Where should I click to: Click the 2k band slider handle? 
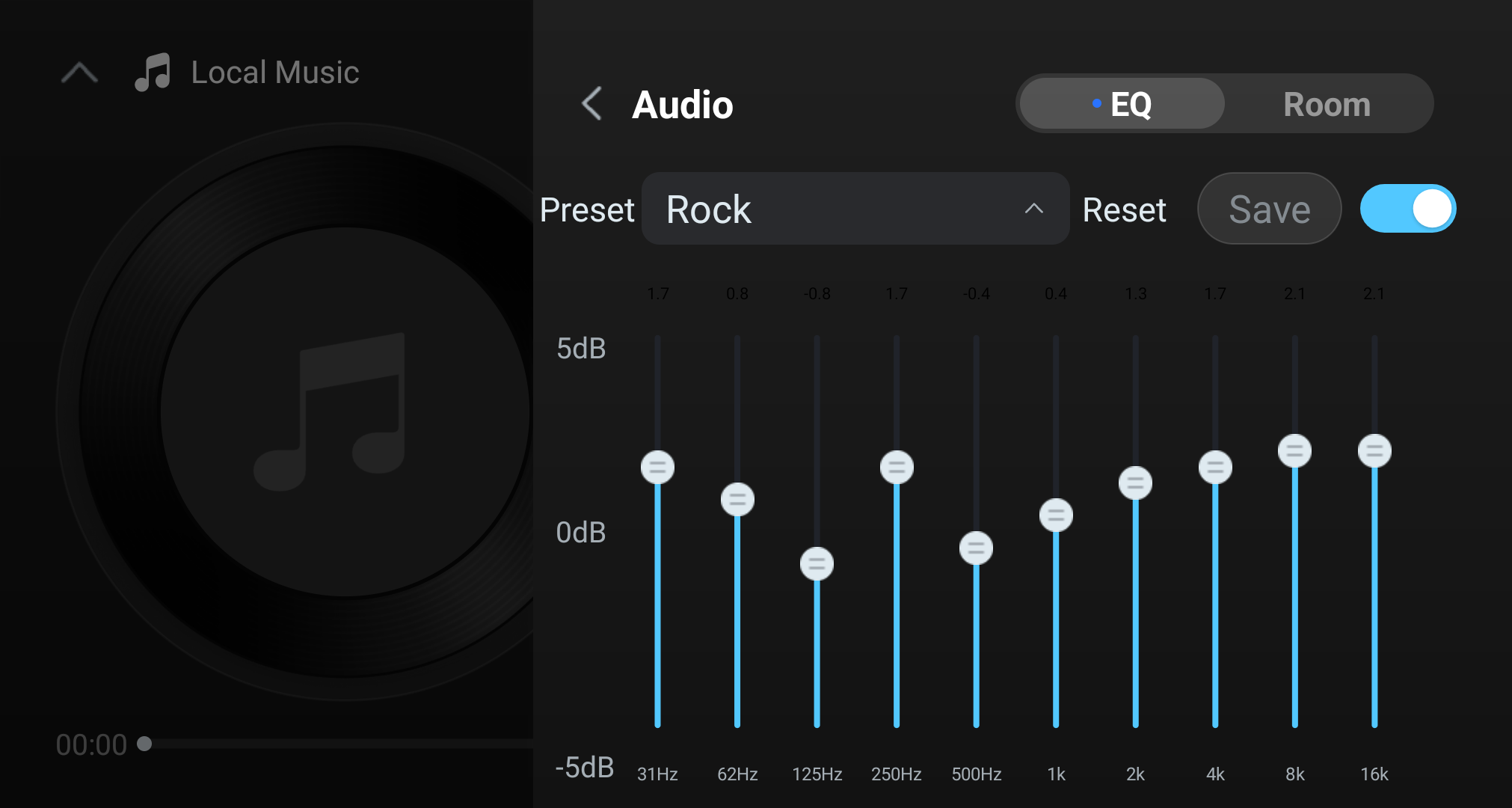[x=1135, y=483]
